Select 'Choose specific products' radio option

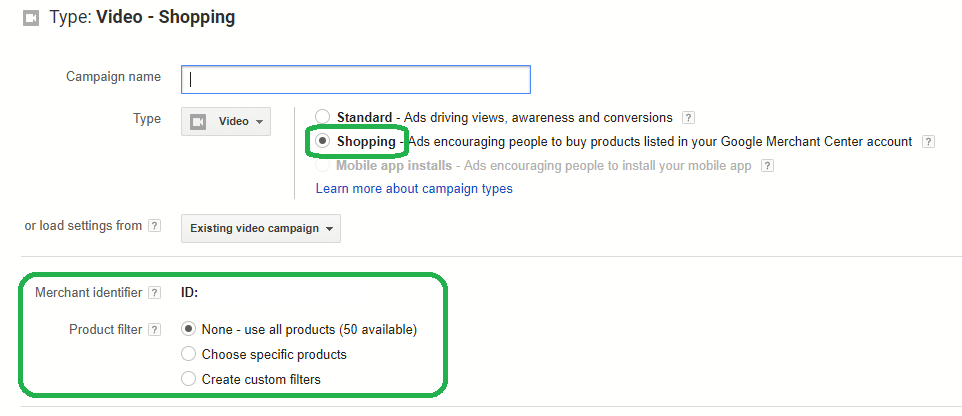(x=188, y=354)
